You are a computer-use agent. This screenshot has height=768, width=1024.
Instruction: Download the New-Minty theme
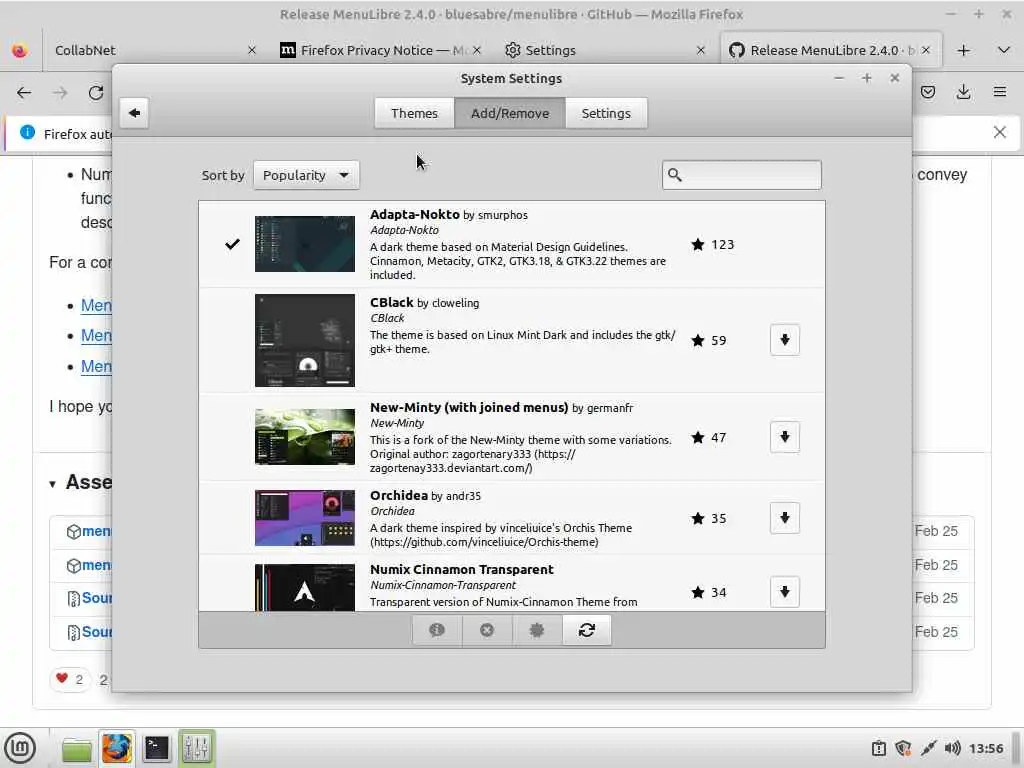[x=784, y=436]
